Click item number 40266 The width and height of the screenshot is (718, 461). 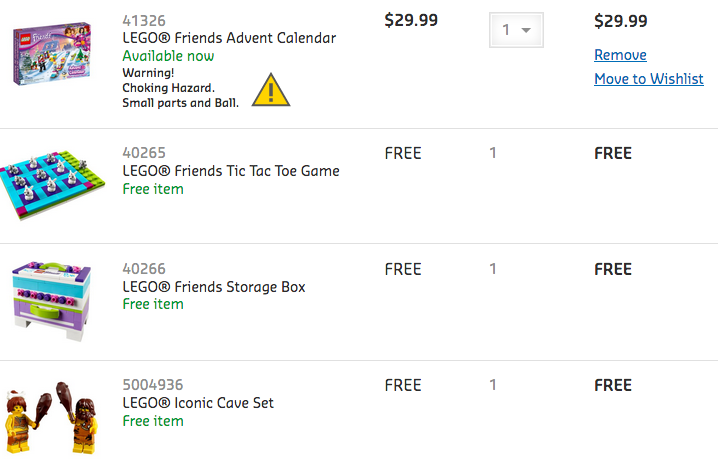coord(144,269)
